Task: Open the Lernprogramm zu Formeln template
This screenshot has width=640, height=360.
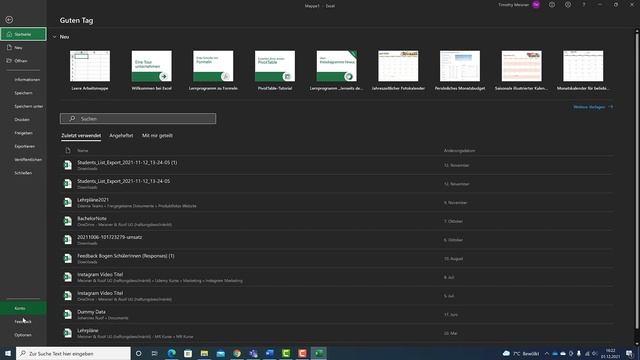Action: coord(213,70)
